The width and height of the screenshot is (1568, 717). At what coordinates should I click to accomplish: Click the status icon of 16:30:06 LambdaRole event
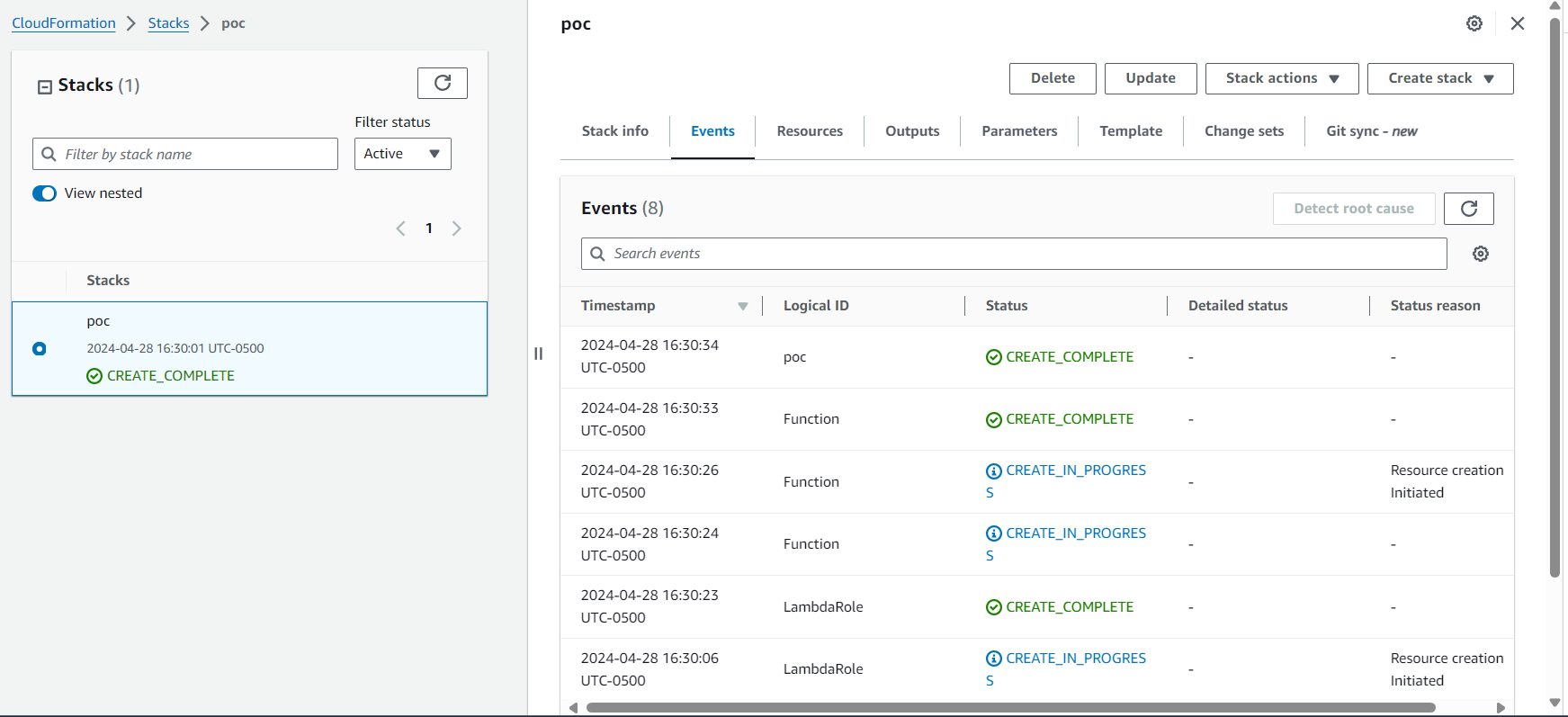tap(994, 659)
